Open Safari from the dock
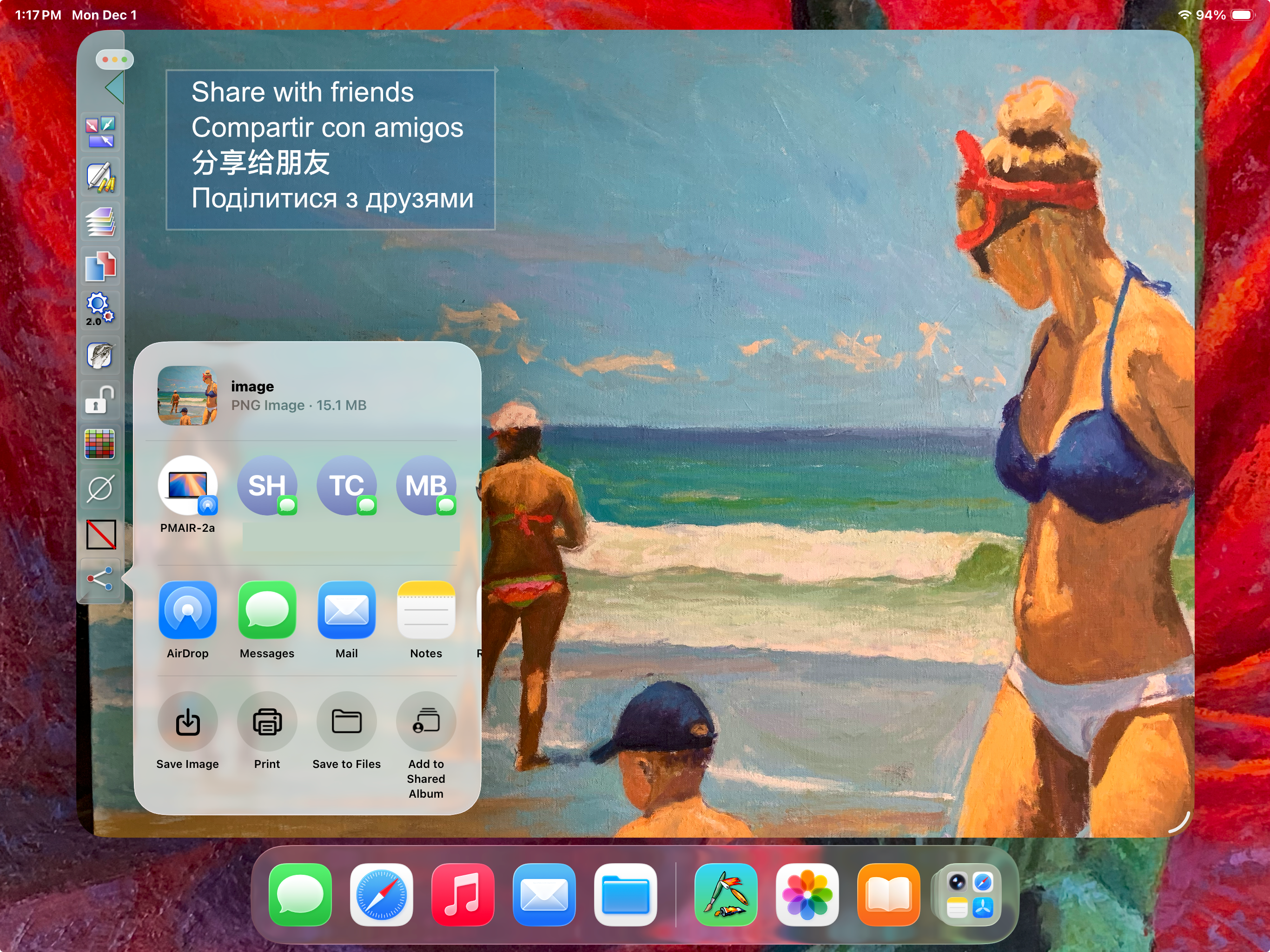 381,894
